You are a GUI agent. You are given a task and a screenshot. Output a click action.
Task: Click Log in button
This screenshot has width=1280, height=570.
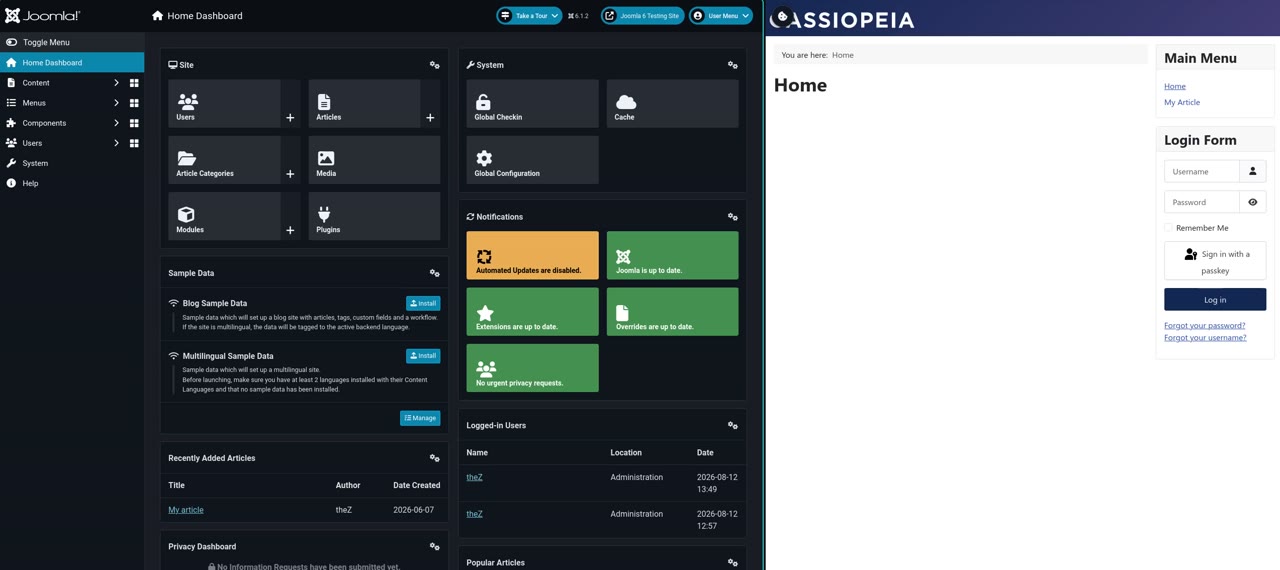tap(1215, 299)
